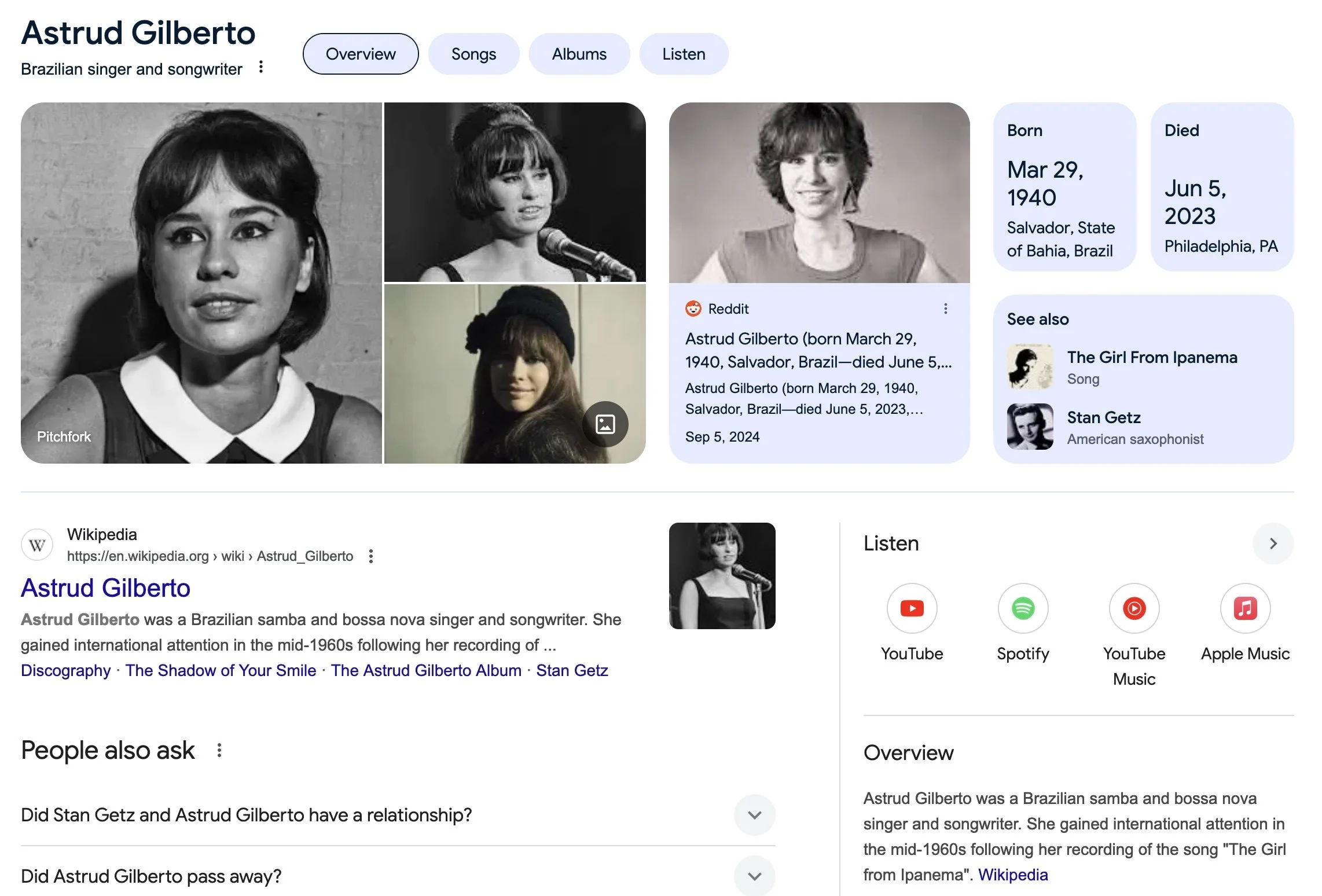
Task: Open Apple Music icon
Action: 1245,608
